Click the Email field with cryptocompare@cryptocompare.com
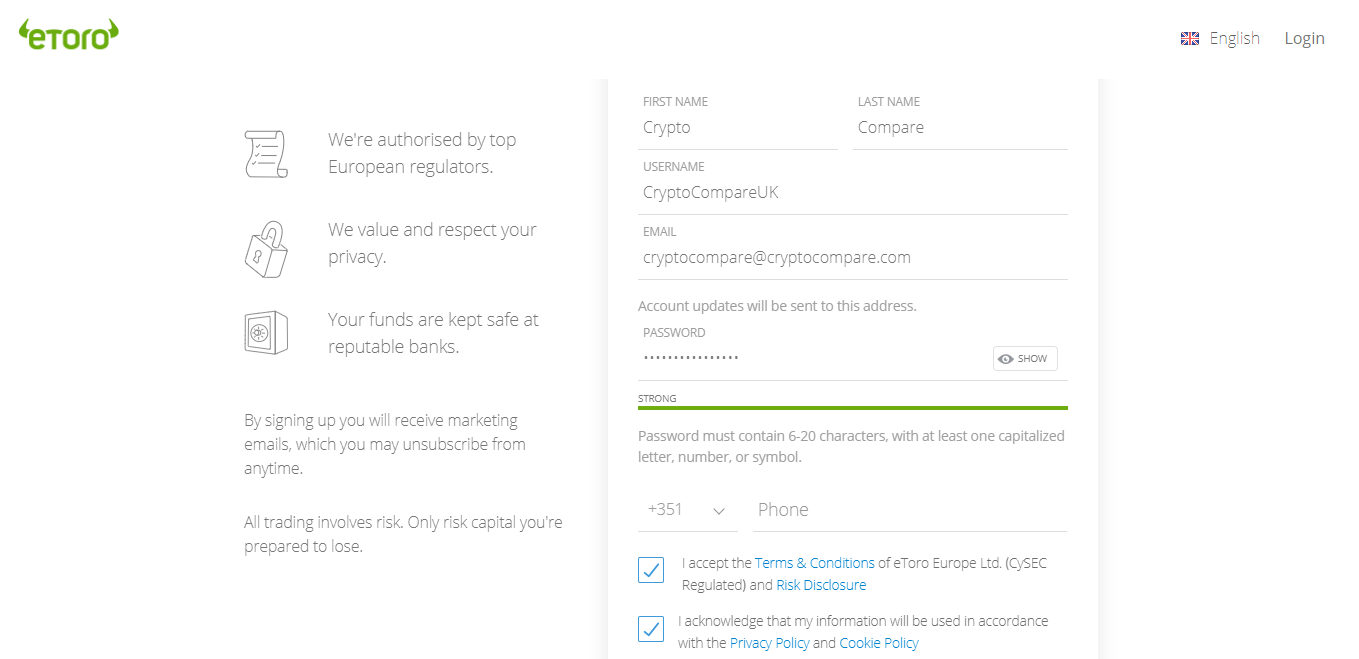The width and height of the screenshot is (1359, 659). [x=853, y=251]
